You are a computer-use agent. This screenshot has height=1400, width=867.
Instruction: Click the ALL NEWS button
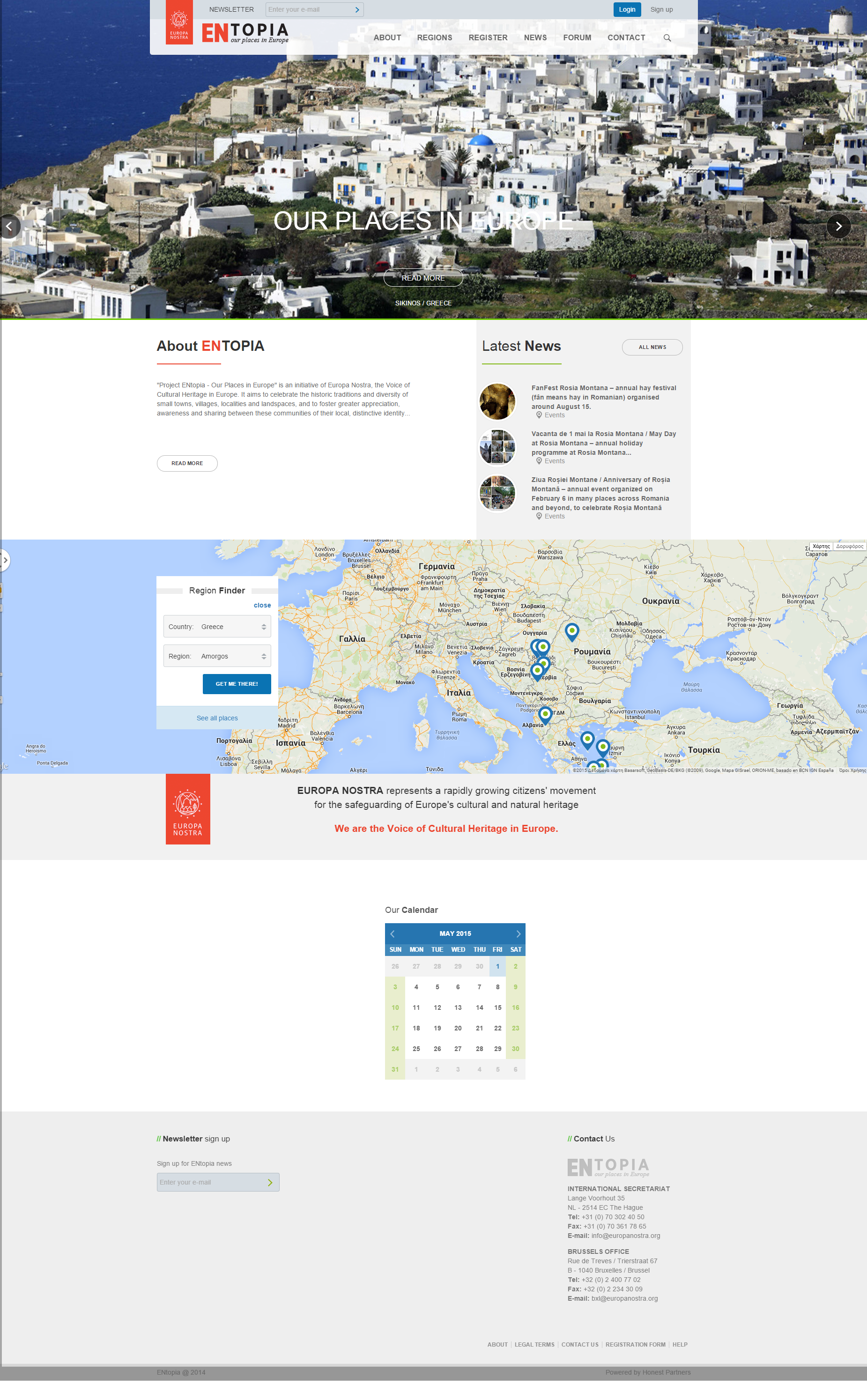click(x=652, y=347)
